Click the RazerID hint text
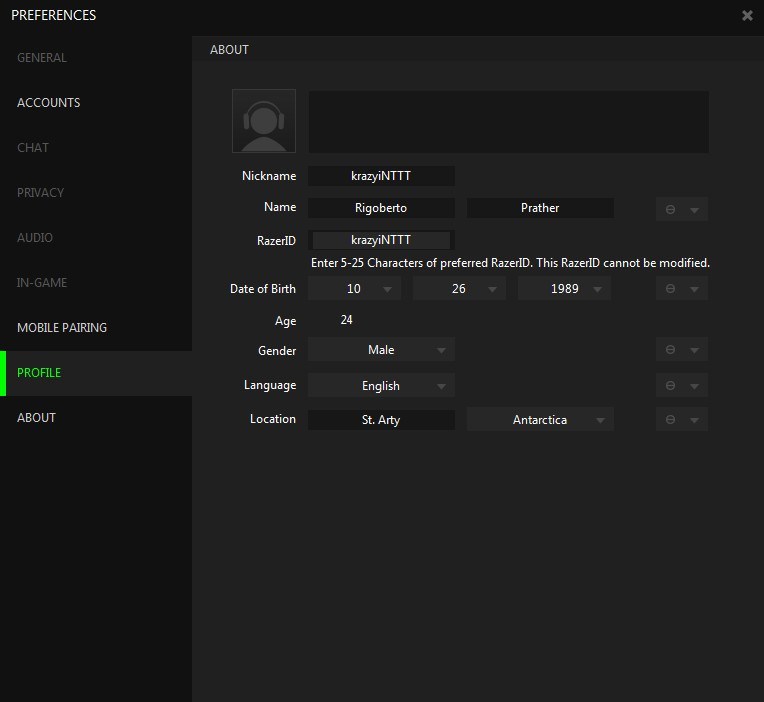The image size is (764, 702). click(x=510, y=263)
